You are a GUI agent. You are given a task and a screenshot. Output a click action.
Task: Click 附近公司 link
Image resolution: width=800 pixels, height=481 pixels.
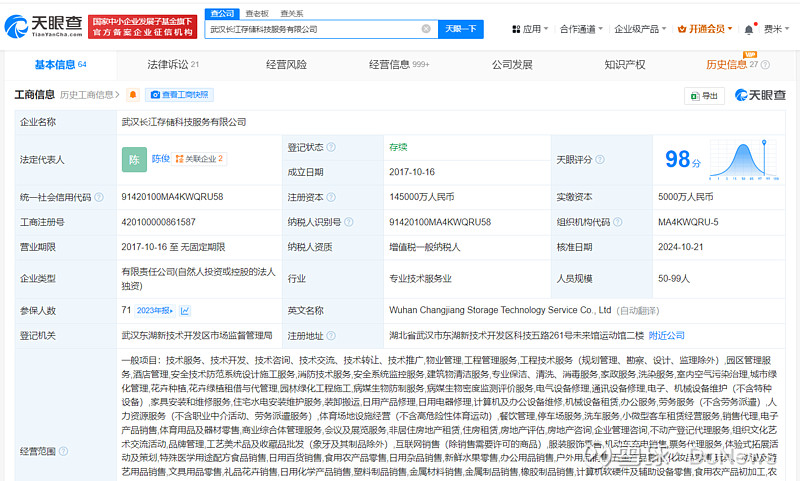pyautogui.click(x=666, y=336)
